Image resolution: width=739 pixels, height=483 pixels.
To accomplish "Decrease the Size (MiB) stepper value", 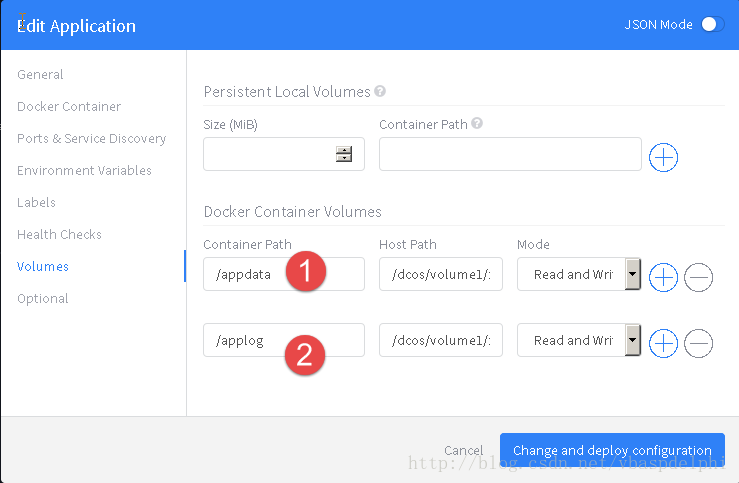I will click(x=344, y=158).
